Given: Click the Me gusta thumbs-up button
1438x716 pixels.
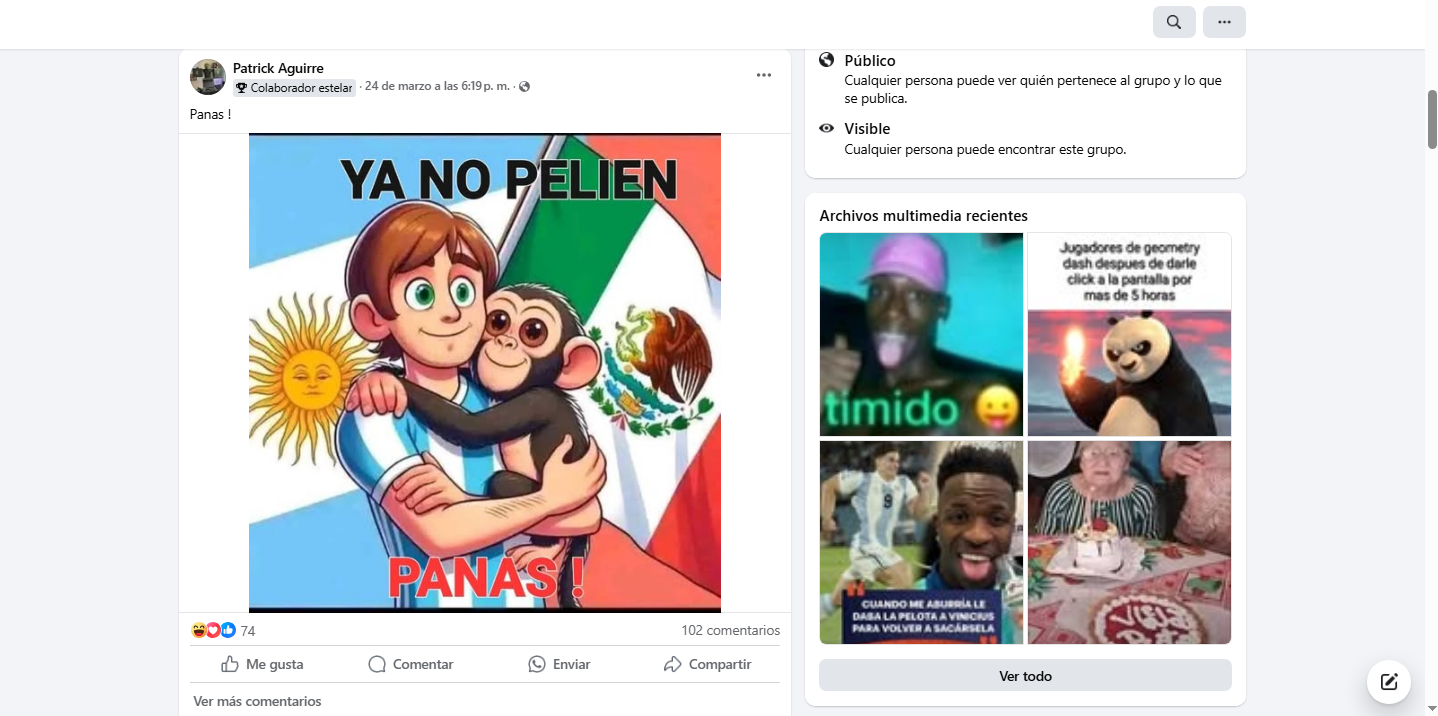Looking at the screenshot, I should (x=262, y=664).
